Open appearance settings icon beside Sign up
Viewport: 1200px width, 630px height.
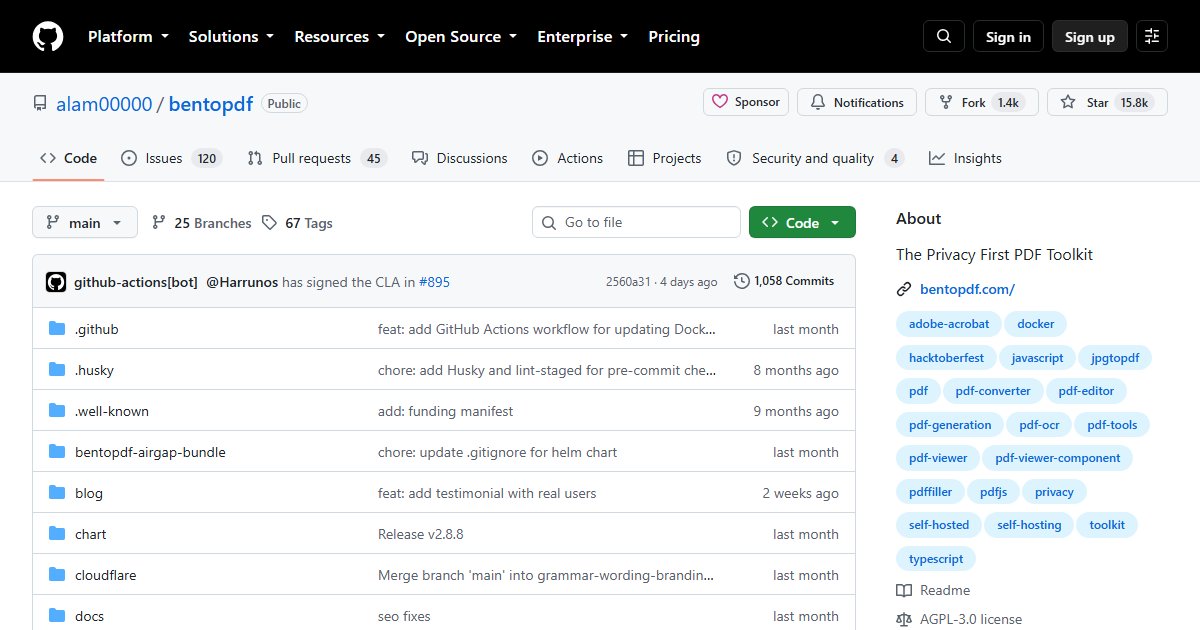tap(1152, 36)
